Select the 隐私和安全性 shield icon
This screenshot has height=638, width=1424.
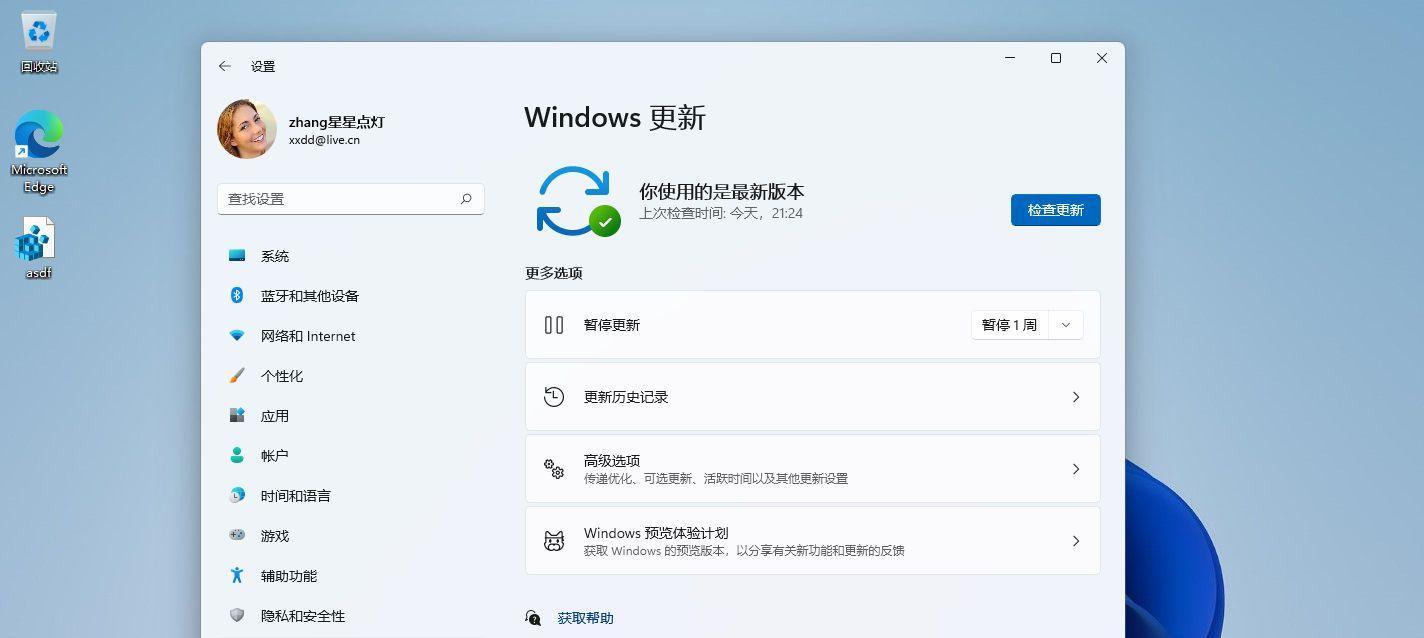(x=237, y=615)
